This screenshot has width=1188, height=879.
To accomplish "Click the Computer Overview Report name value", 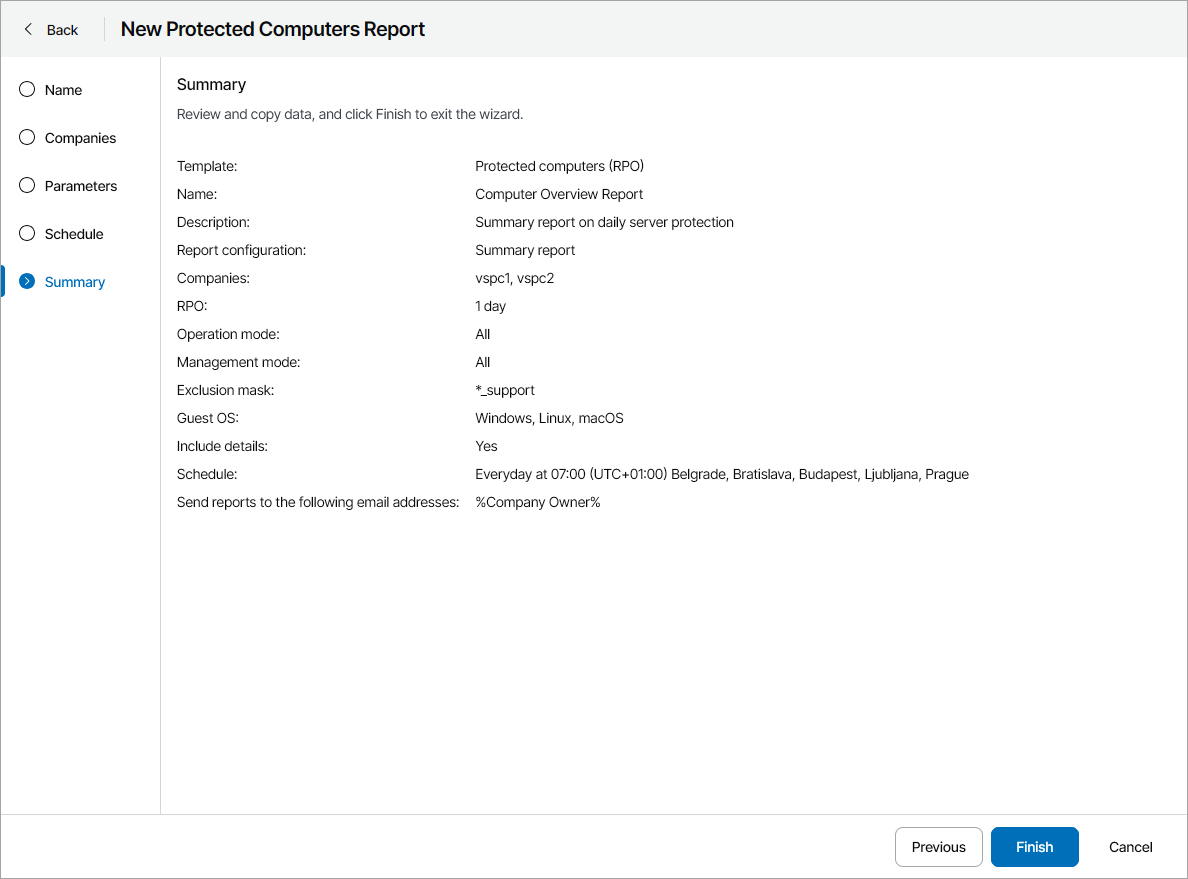I will pyautogui.click(x=559, y=194).
